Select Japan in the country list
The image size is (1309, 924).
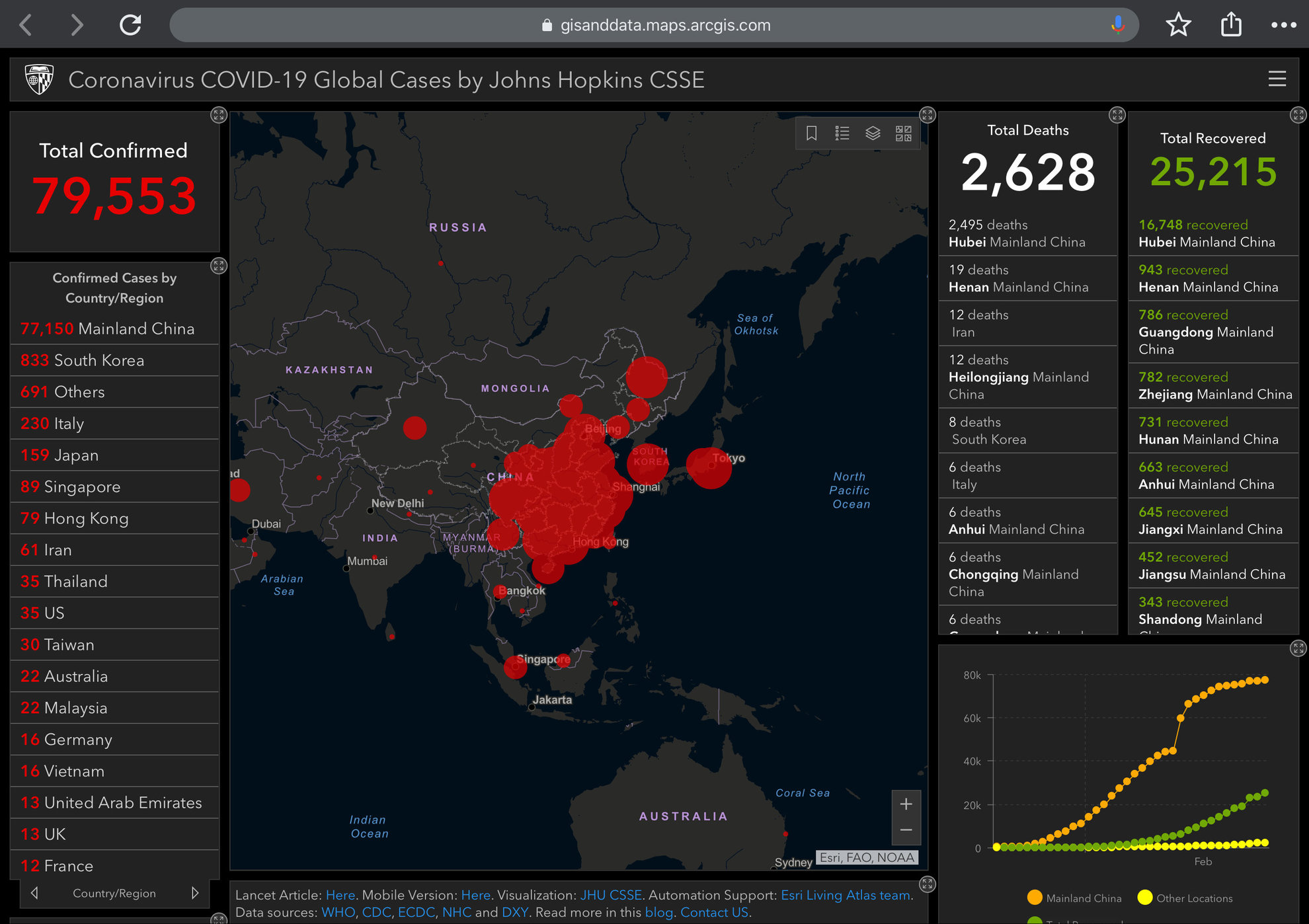(114, 455)
